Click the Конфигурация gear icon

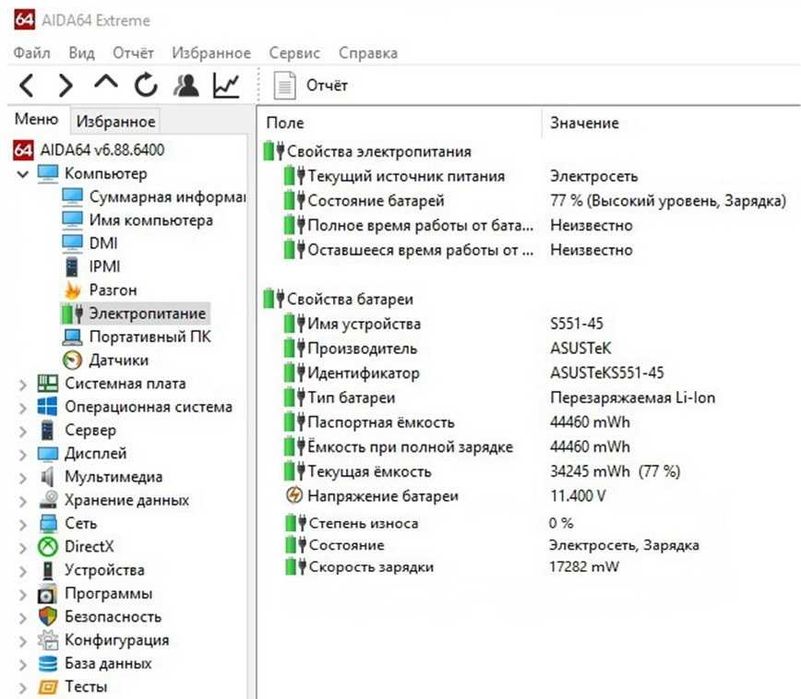(x=48, y=640)
